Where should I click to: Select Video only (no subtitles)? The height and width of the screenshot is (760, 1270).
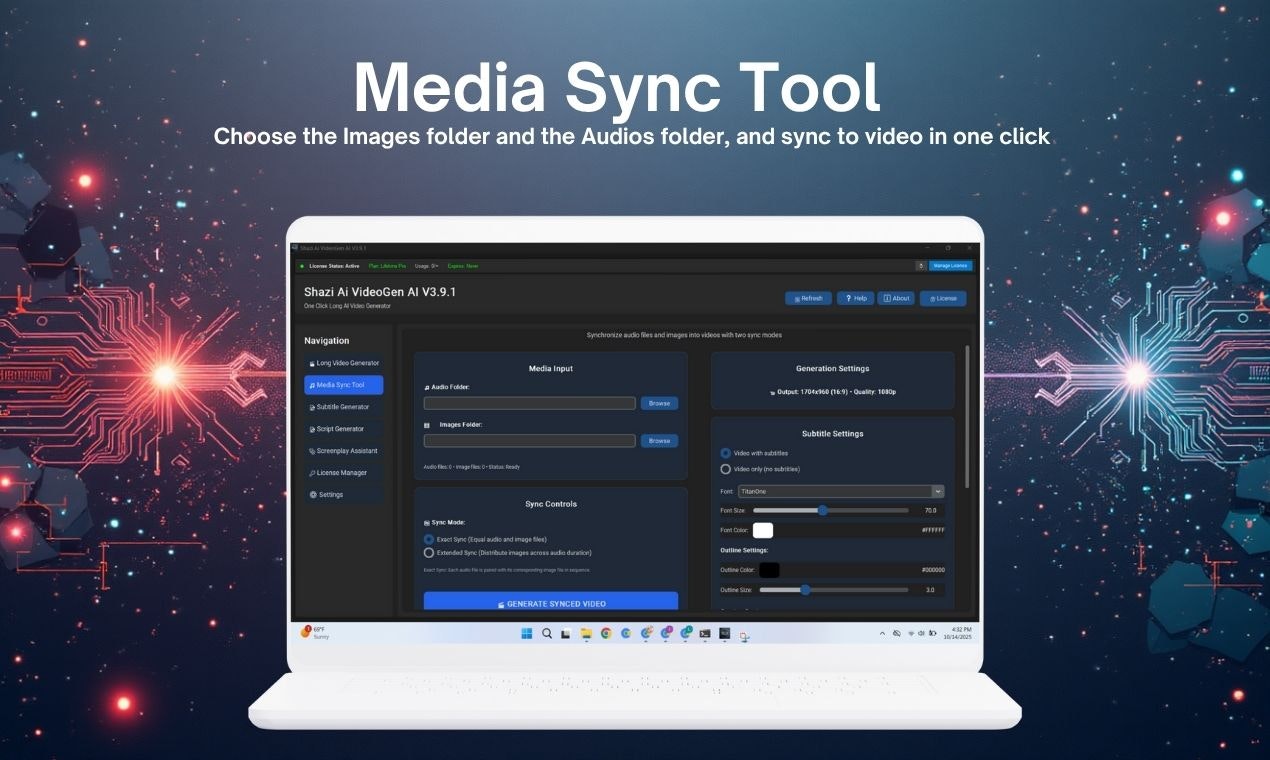(726, 469)
